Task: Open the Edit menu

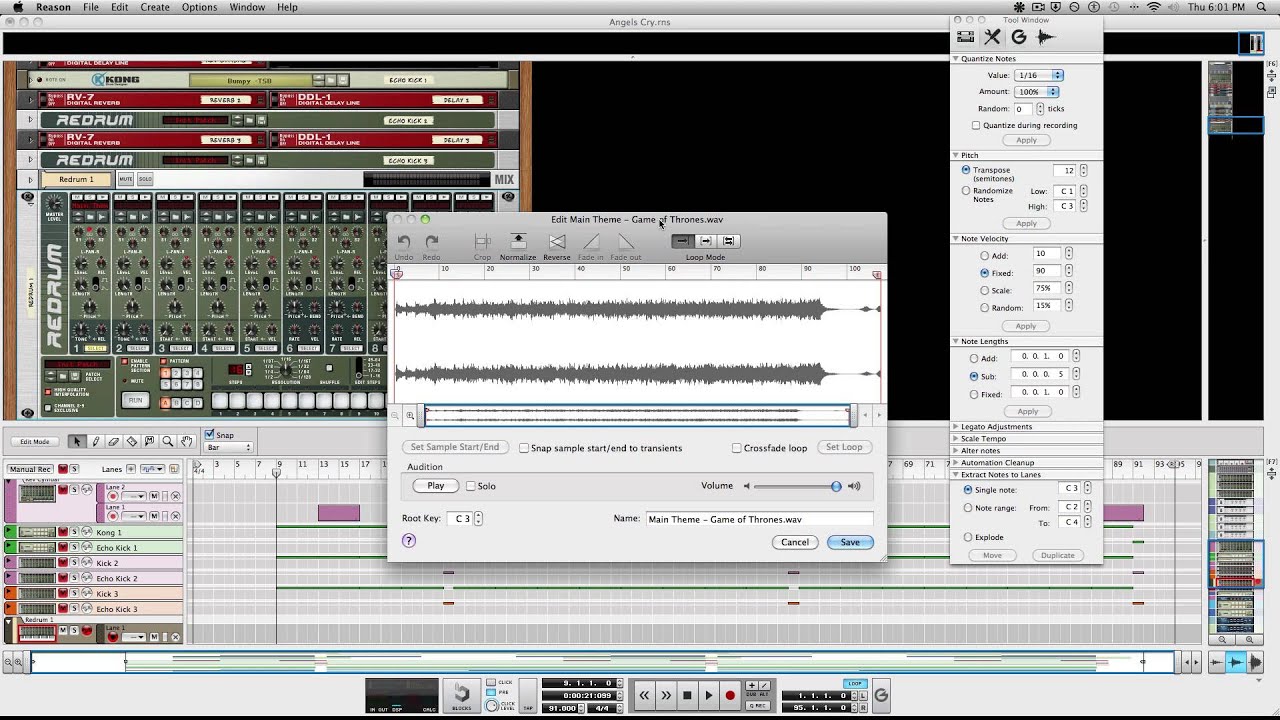Action: tap(120, 7)
